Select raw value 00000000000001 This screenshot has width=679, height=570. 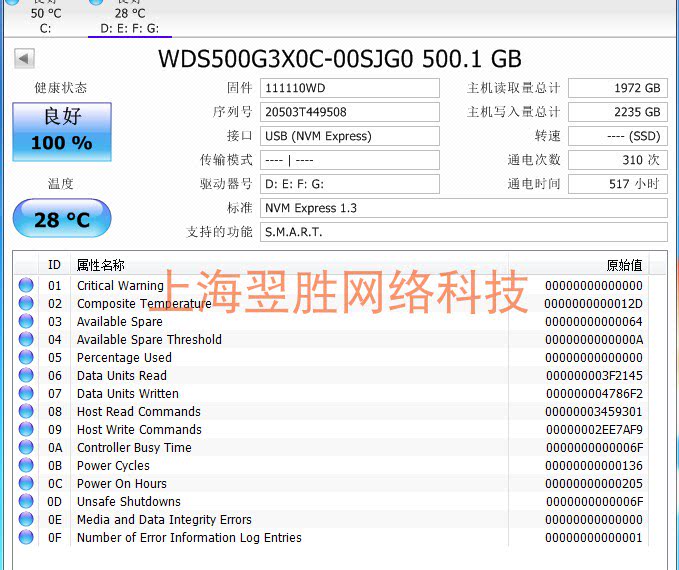click(594, 538)
